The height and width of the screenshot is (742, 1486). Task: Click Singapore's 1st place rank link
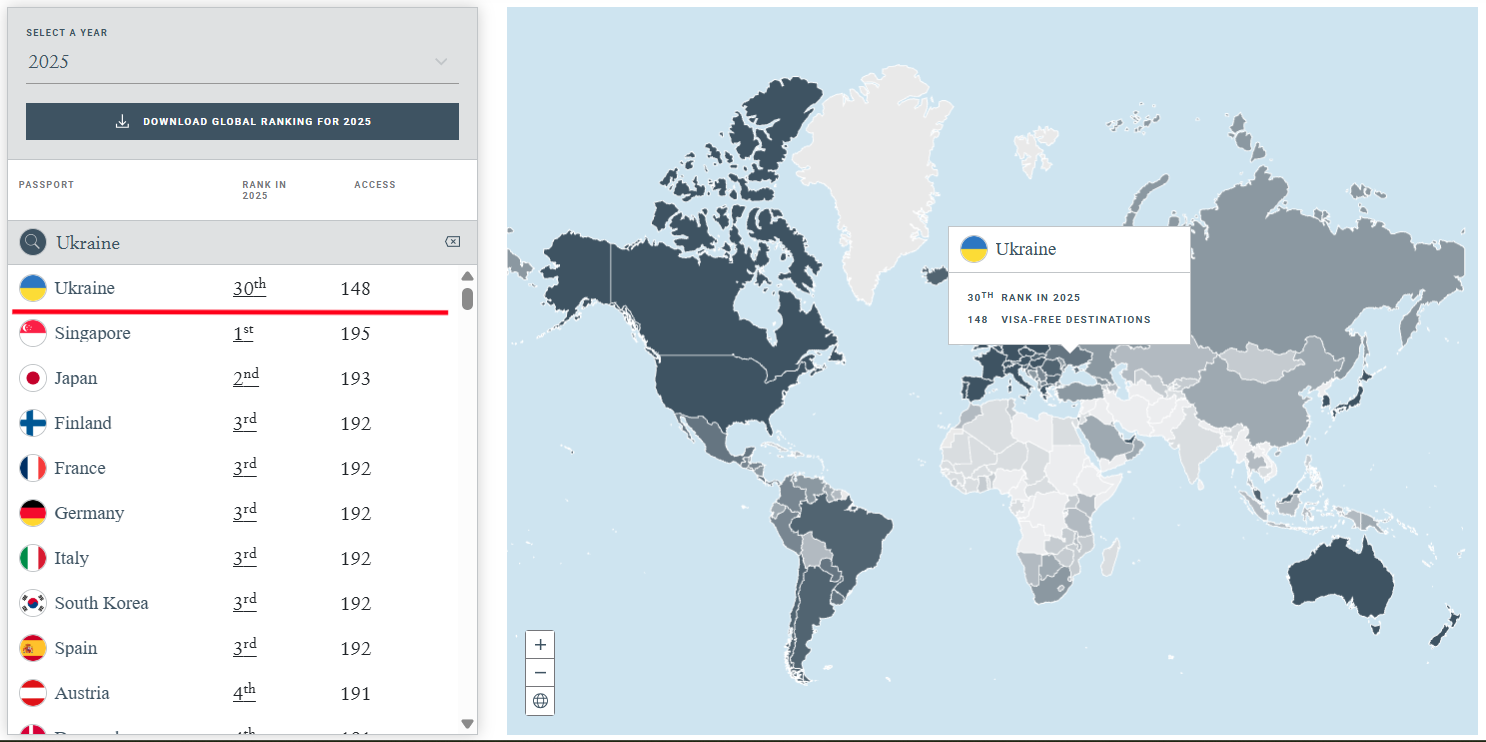pos(241,333)
